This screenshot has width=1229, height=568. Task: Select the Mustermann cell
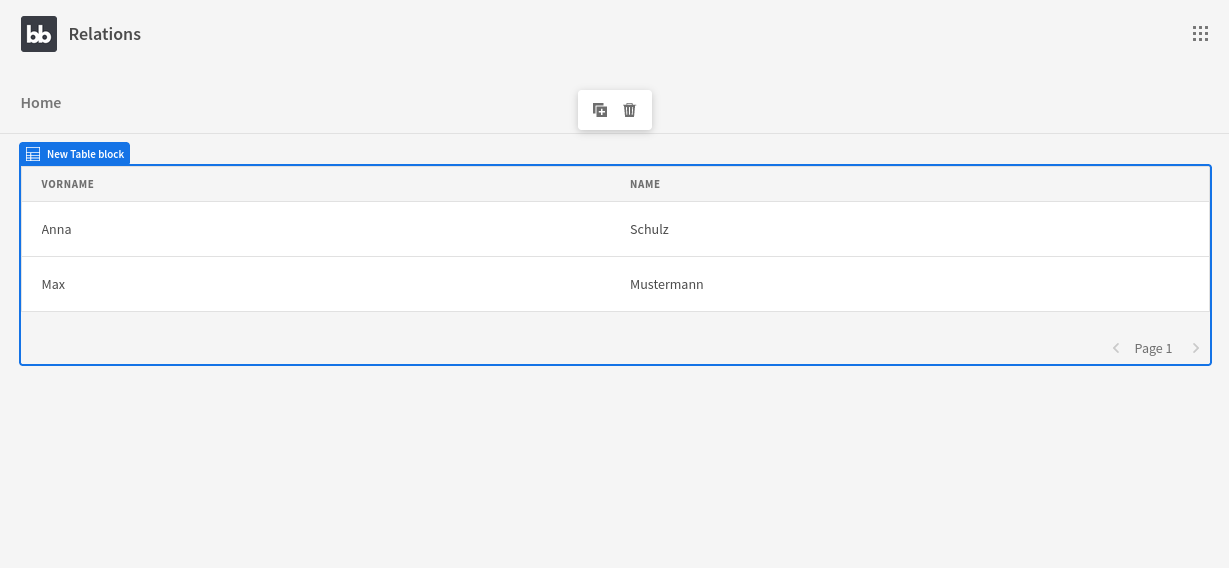[x=666, y=284]
